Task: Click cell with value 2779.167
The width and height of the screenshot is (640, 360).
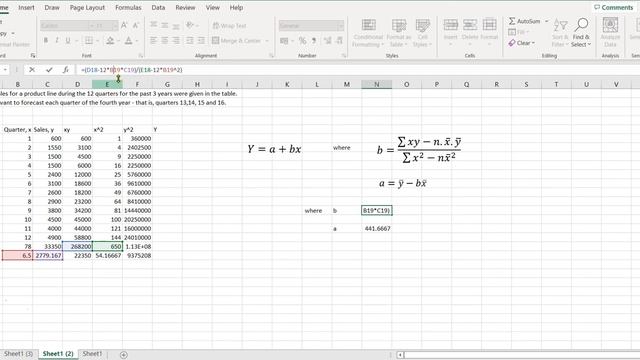Action: [48, 256]
